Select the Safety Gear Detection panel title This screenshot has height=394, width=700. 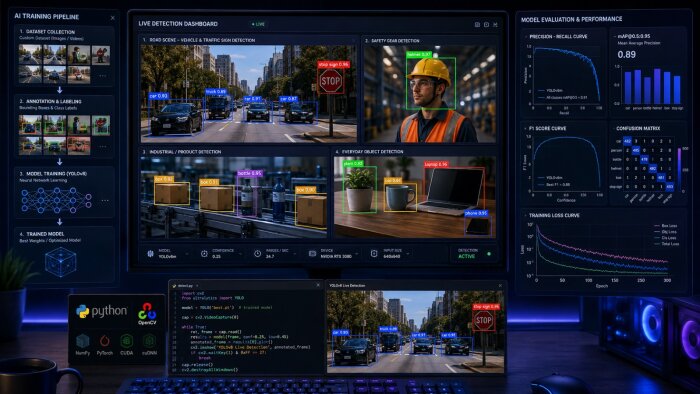pos(392,41)
